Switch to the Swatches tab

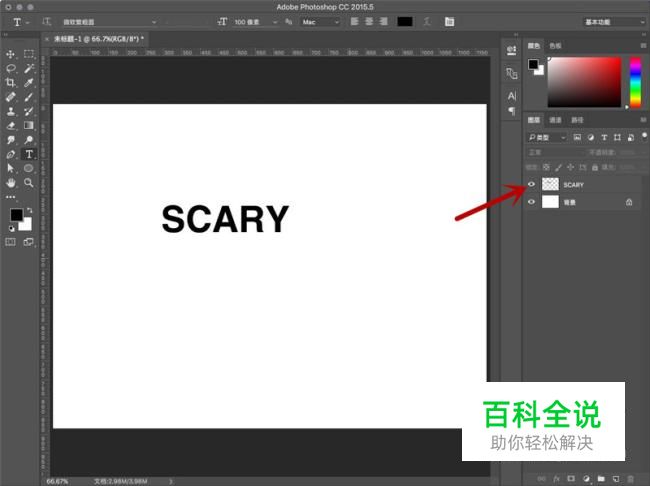(555, 46)
